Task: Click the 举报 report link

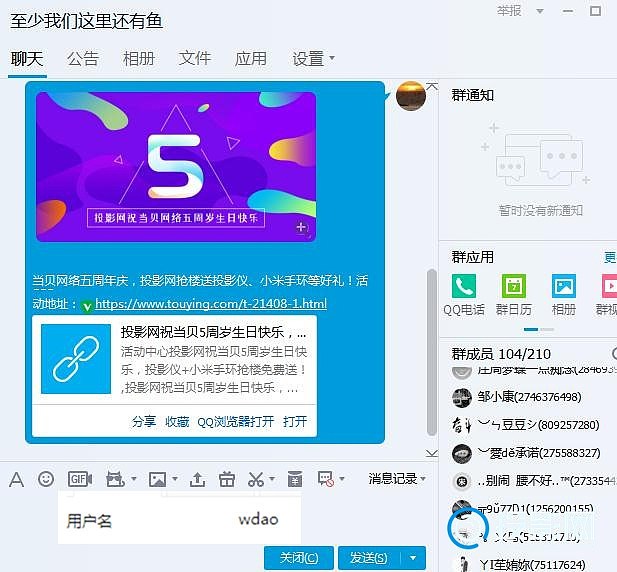Action: click(x=509, y=11)
